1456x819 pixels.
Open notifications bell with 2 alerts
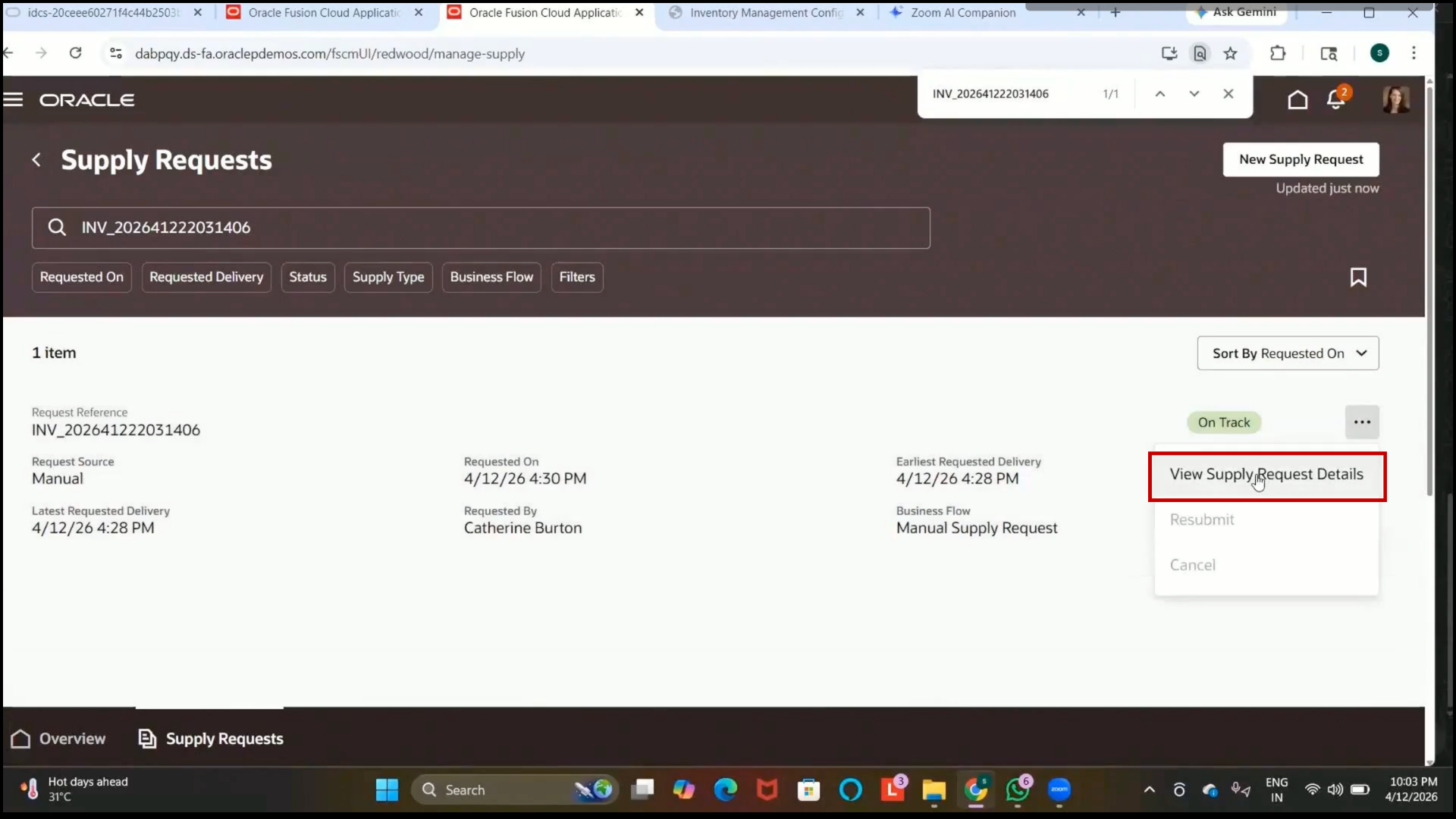click(x=1336, y=99)
